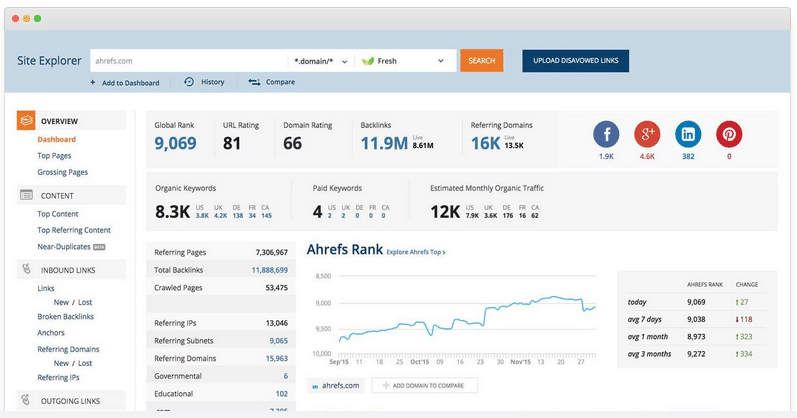Follow the Explore Ahrefs Top link
The width and height of the screenshot is (797, 418).
pyautogui.click(x=416, y=252)
